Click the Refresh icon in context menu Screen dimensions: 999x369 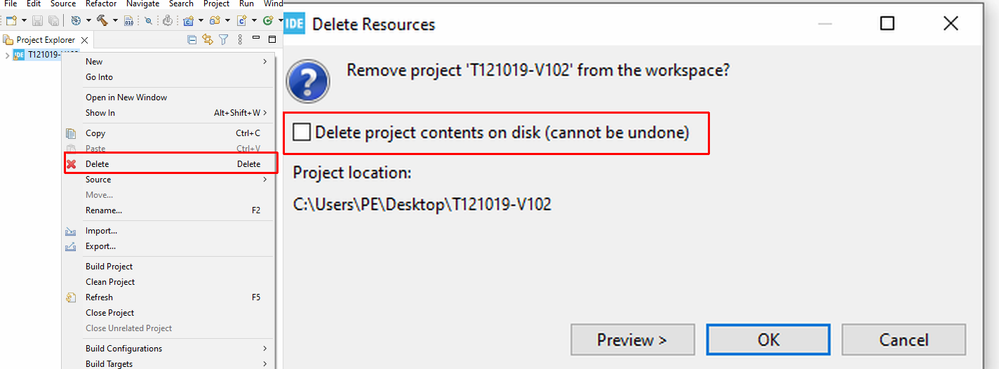click(x=71, y=297)
